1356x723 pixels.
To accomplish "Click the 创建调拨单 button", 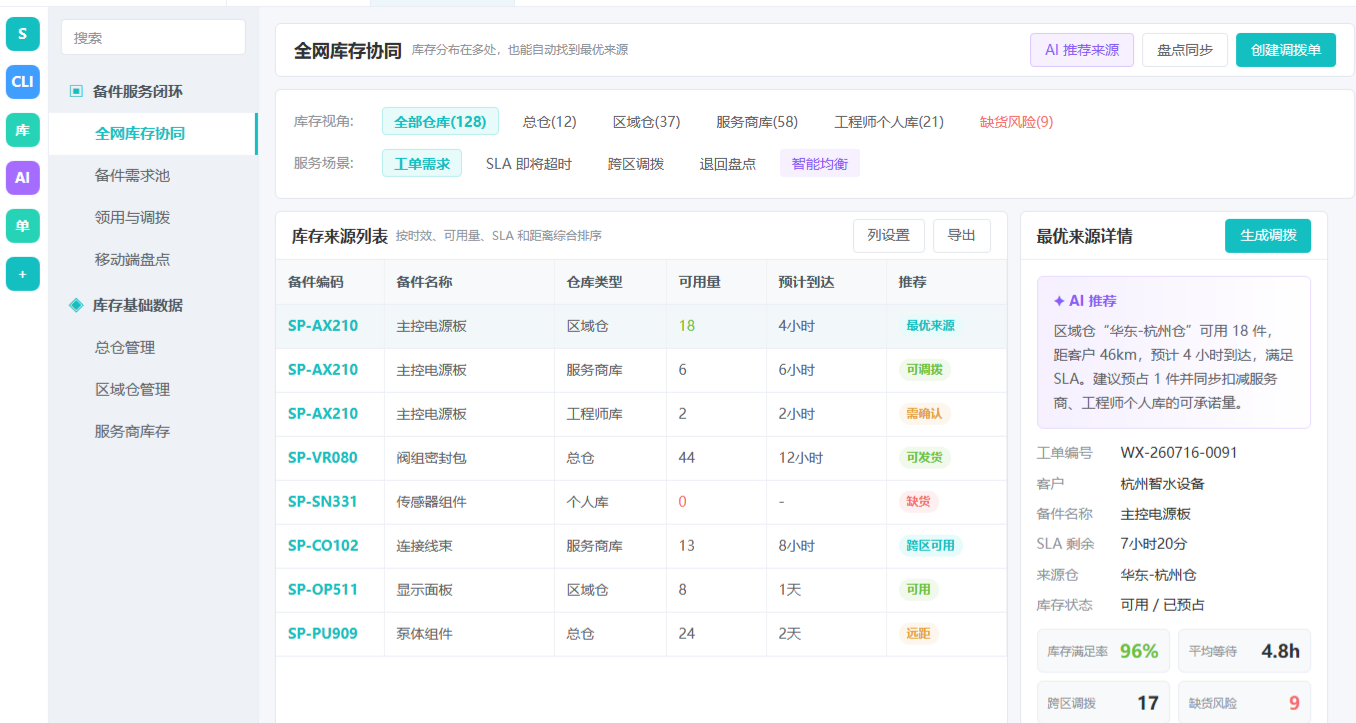I will pyautogui.click(x=1286, y=50).
